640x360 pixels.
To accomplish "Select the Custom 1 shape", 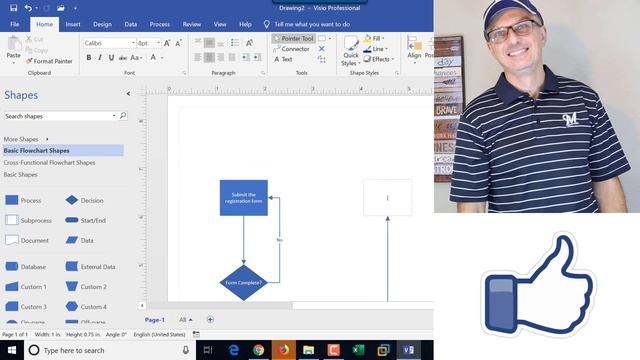I will pos(26,287).
